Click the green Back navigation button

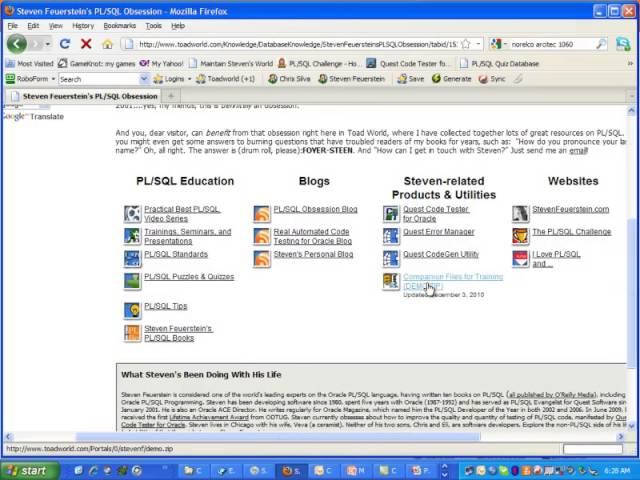[x=17, y=44]
